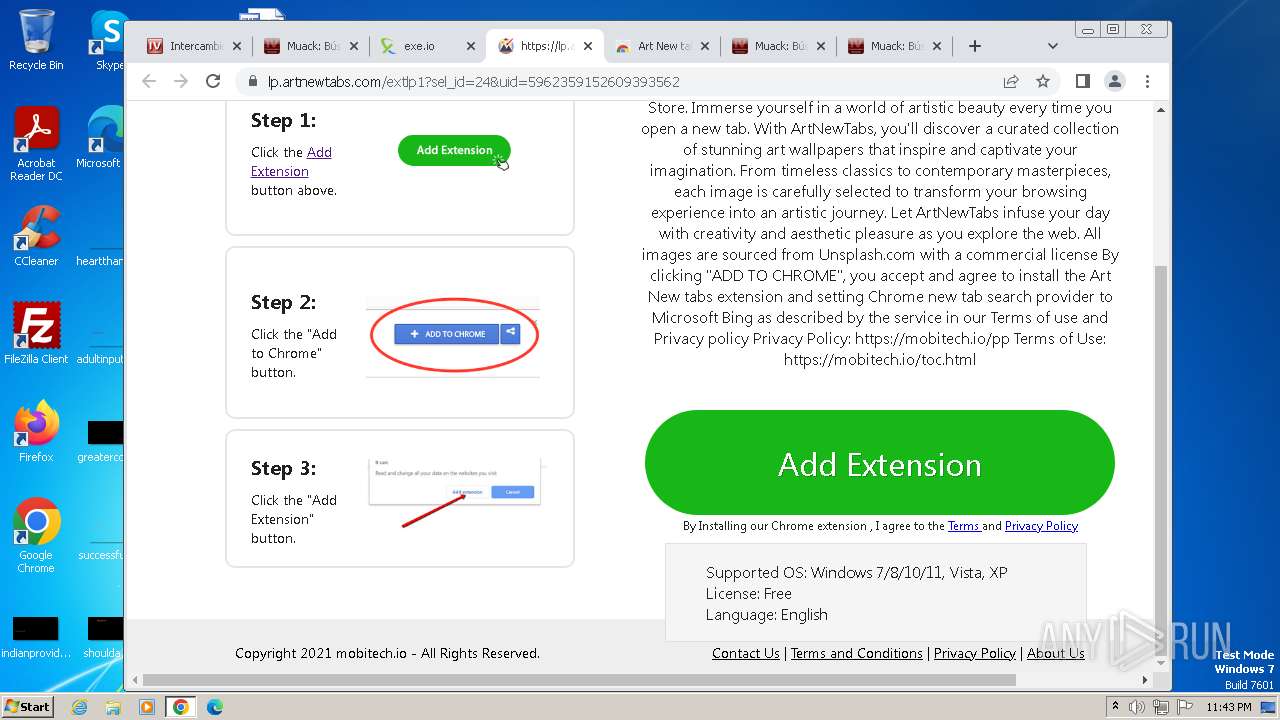Viewport: 1280px width, 720px height.
Task: Click the horizontal scrollbar thumb
Action: [579, 680]
